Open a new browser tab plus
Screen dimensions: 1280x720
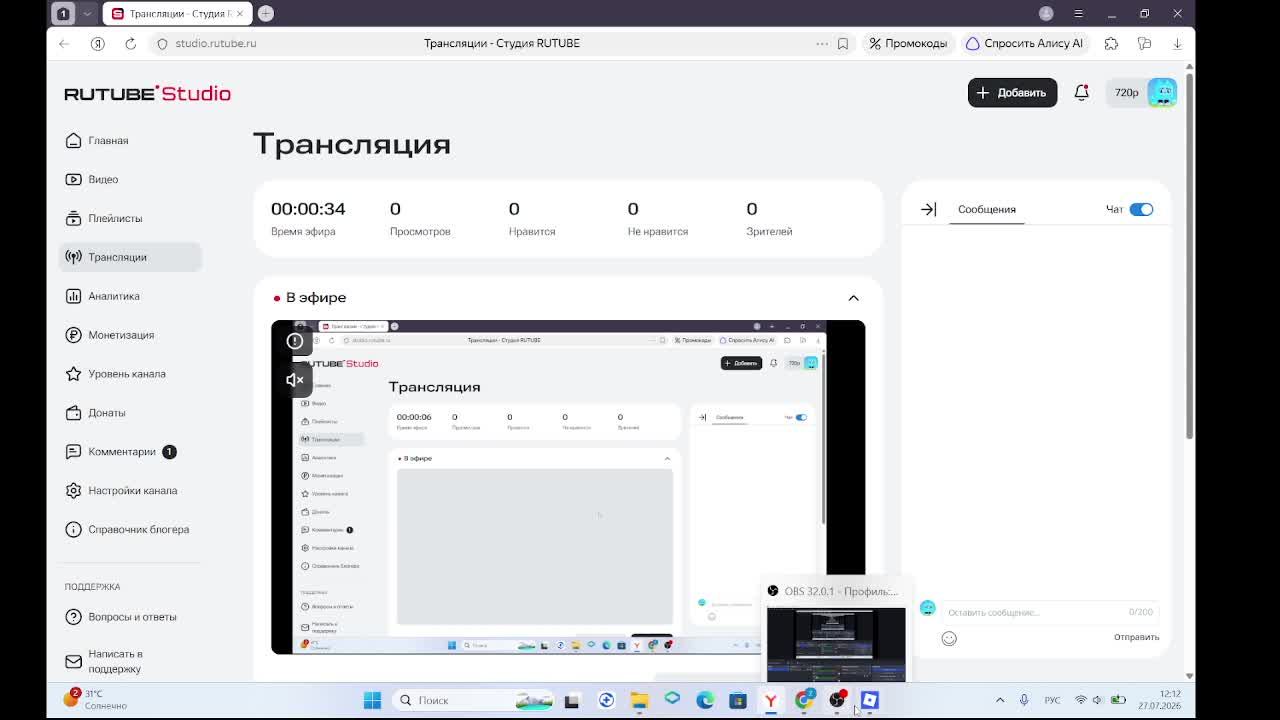(266, 13)
